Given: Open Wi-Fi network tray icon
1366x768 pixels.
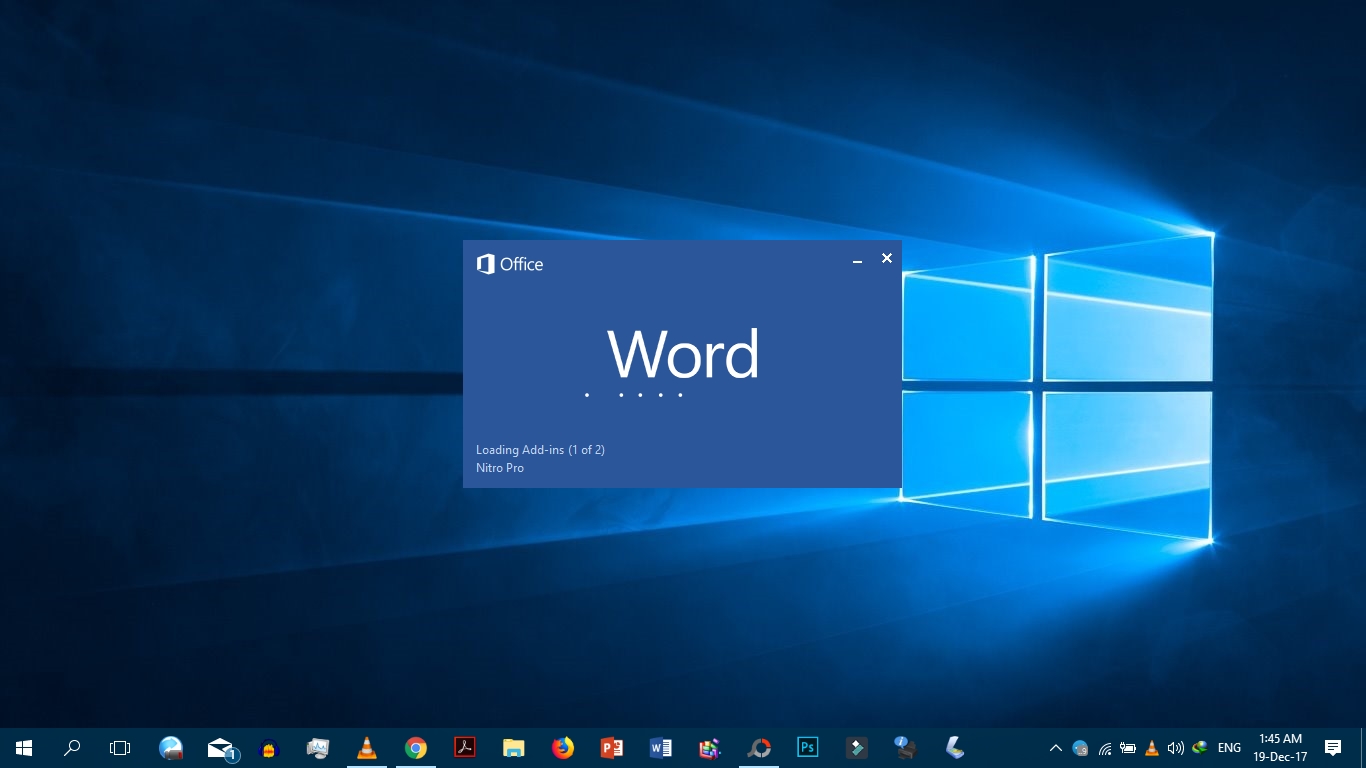Looking at the screenshot, I should pyautogui.click(x=1105, y=748).
